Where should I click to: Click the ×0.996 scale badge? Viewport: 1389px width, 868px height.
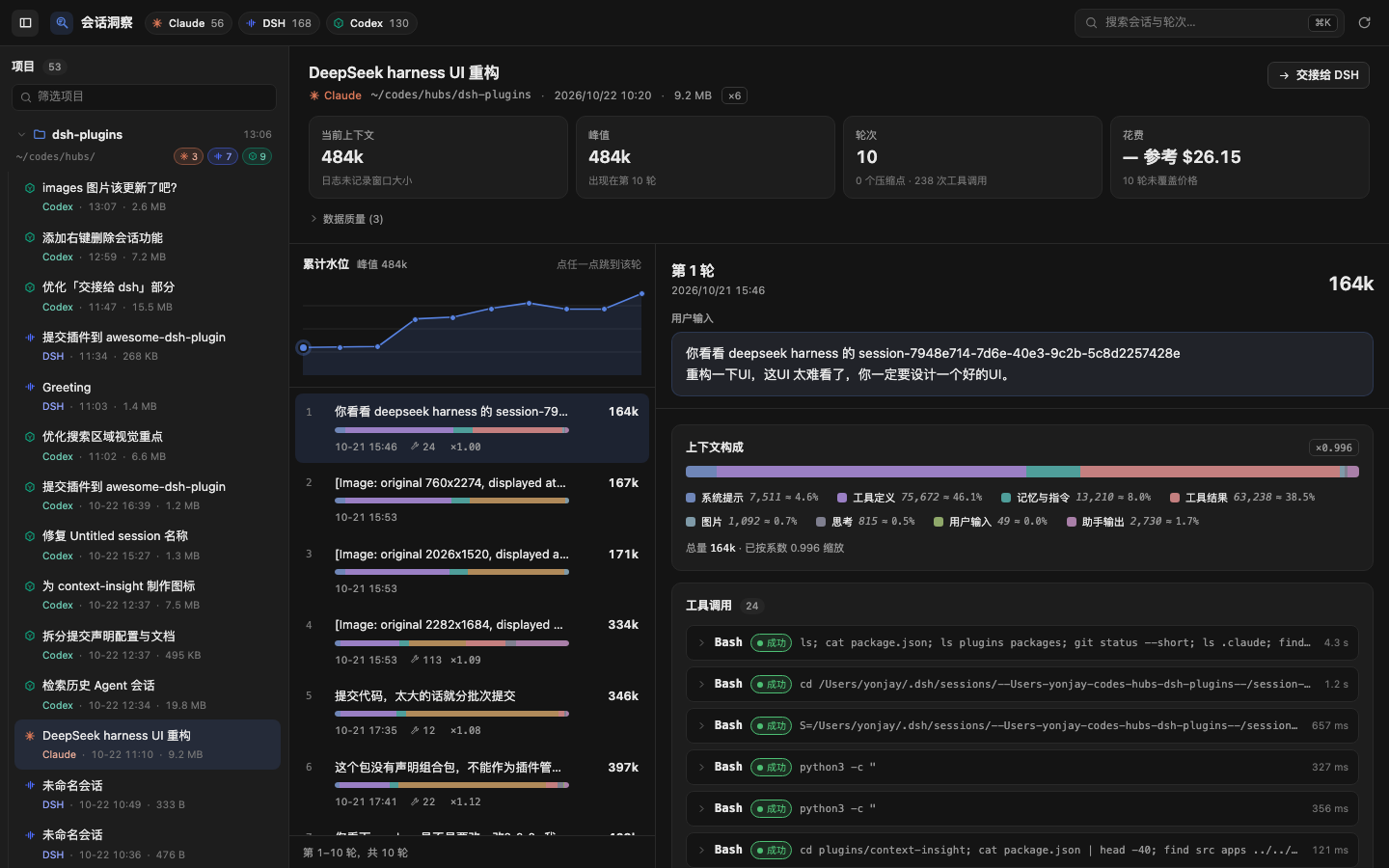(x=1334, y=448)
